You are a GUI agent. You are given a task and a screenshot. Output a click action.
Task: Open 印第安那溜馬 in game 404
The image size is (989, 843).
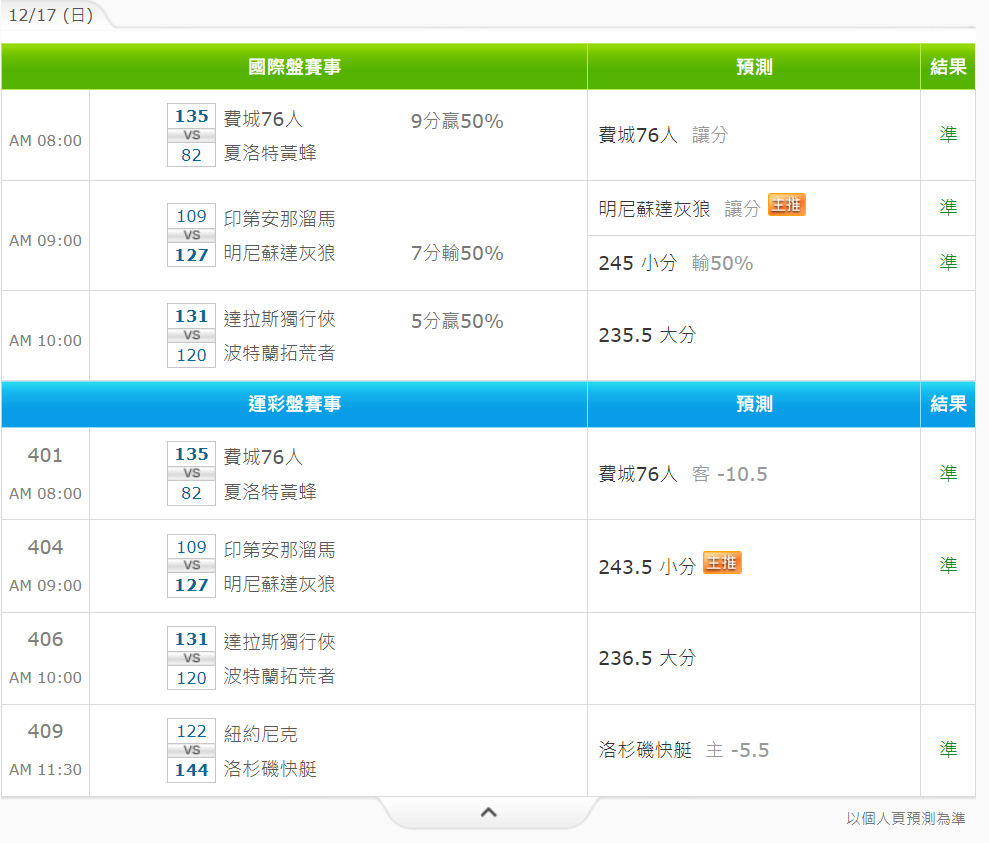coord(279,550)
